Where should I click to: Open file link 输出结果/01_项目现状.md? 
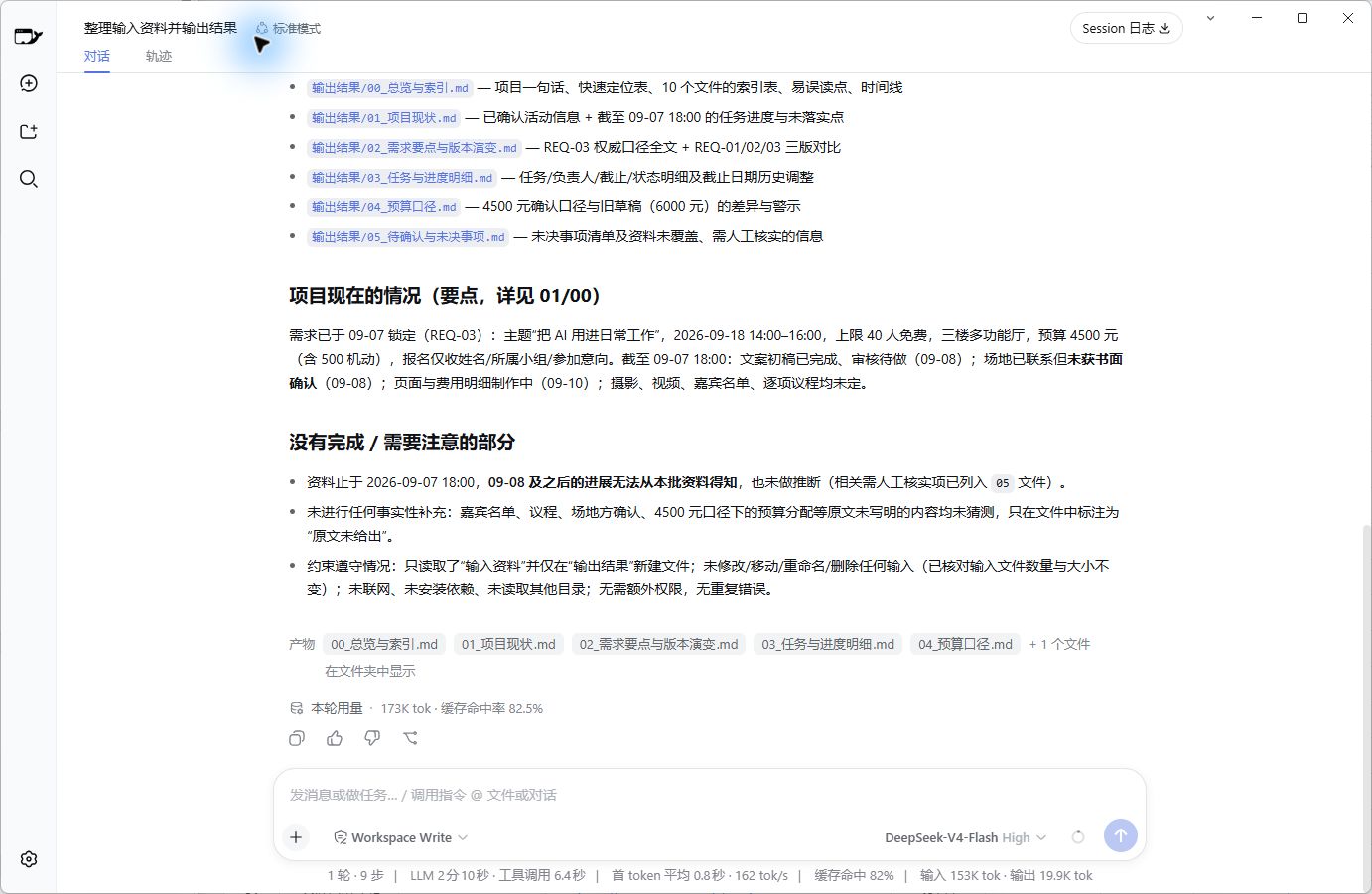384,118
